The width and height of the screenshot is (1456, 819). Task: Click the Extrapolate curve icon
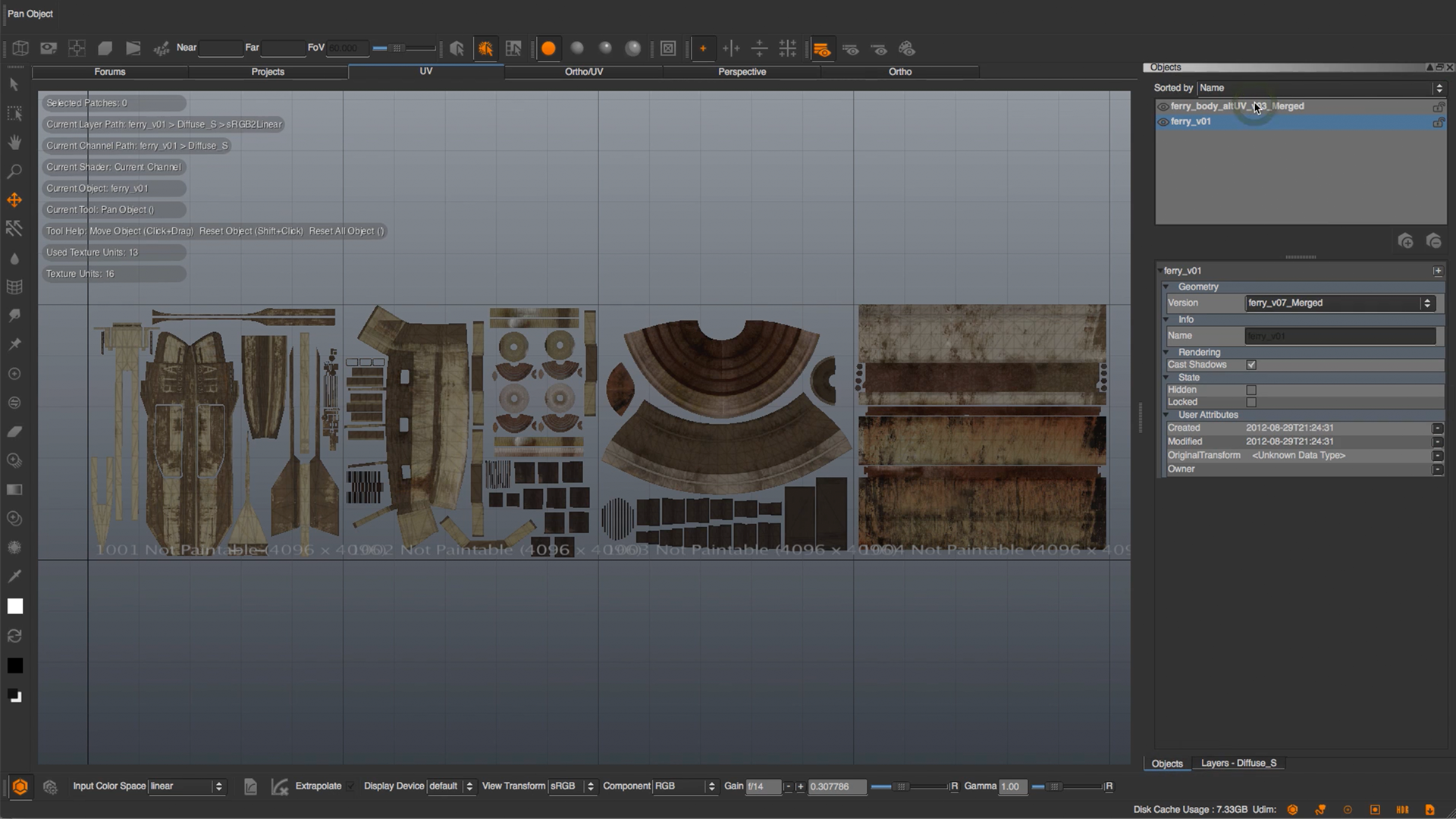tap(279, 787)
